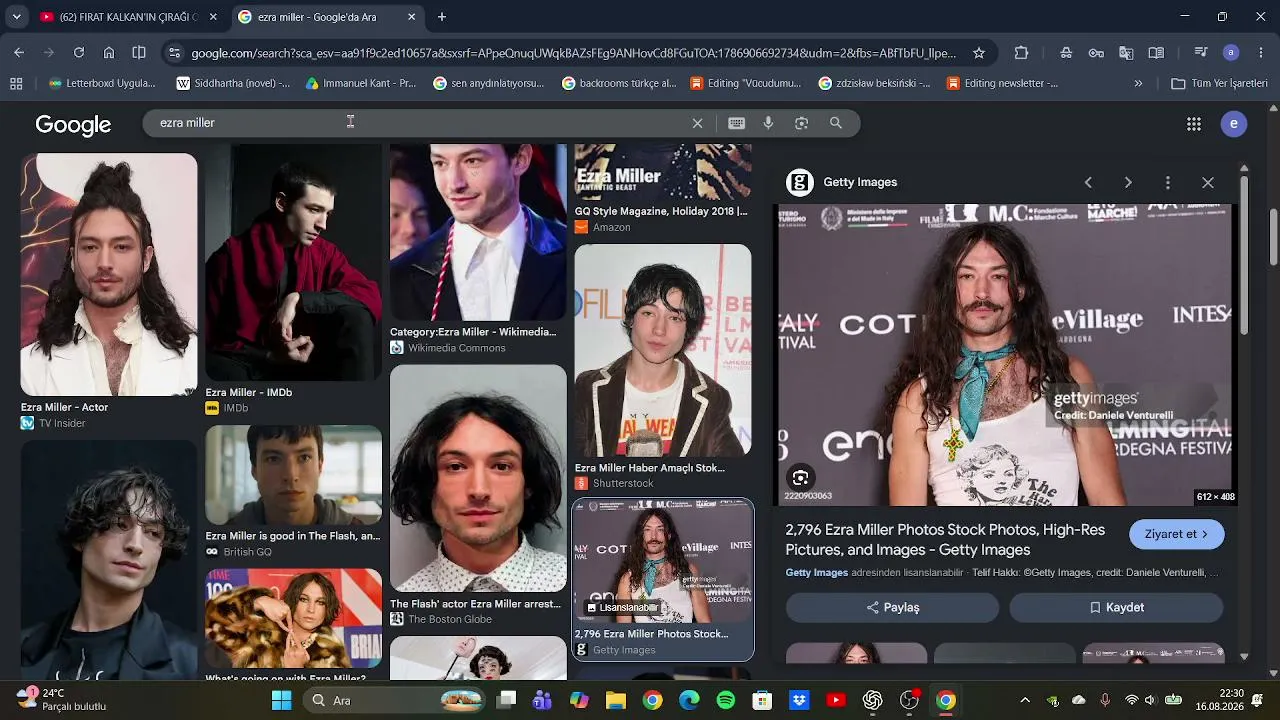1280x720 pixels.
Task: Open the TV Insider Ezra Miller thumbnail
Action: click(x=109, y=274)
